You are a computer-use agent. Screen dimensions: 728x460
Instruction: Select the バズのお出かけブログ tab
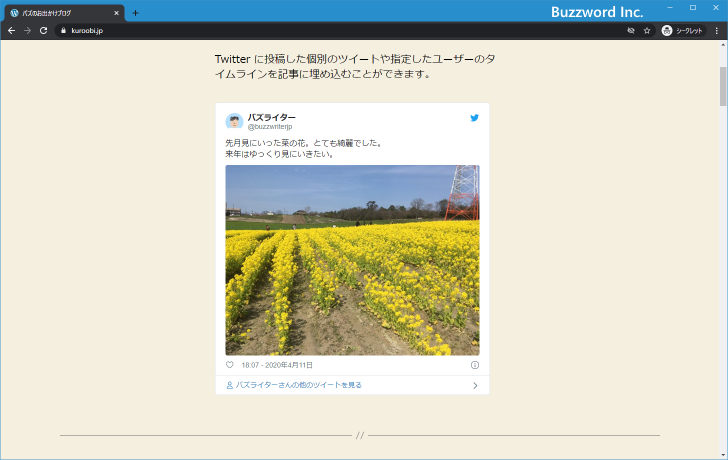[65, 13]
